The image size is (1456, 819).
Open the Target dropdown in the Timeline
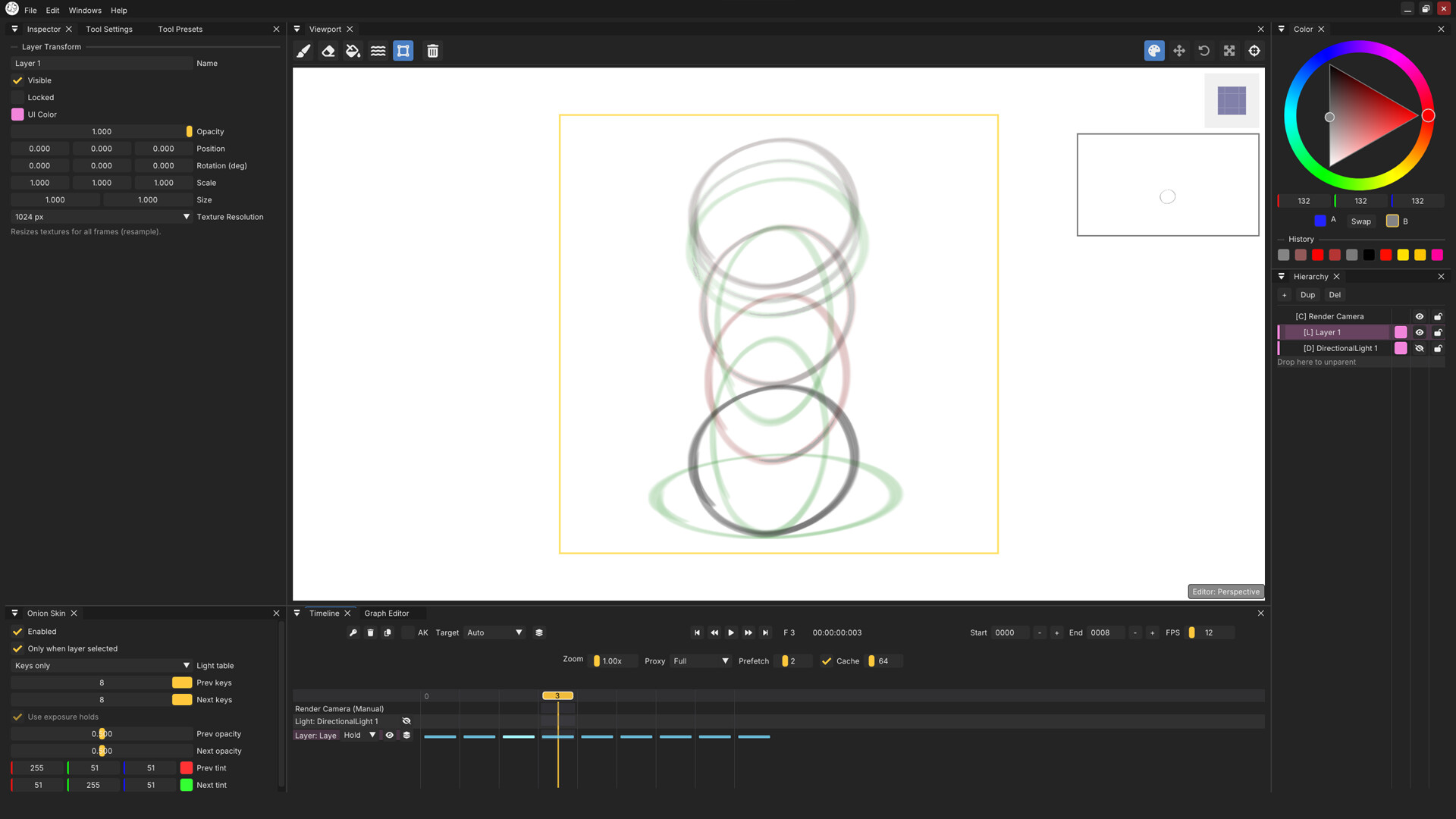click(494, 632)
